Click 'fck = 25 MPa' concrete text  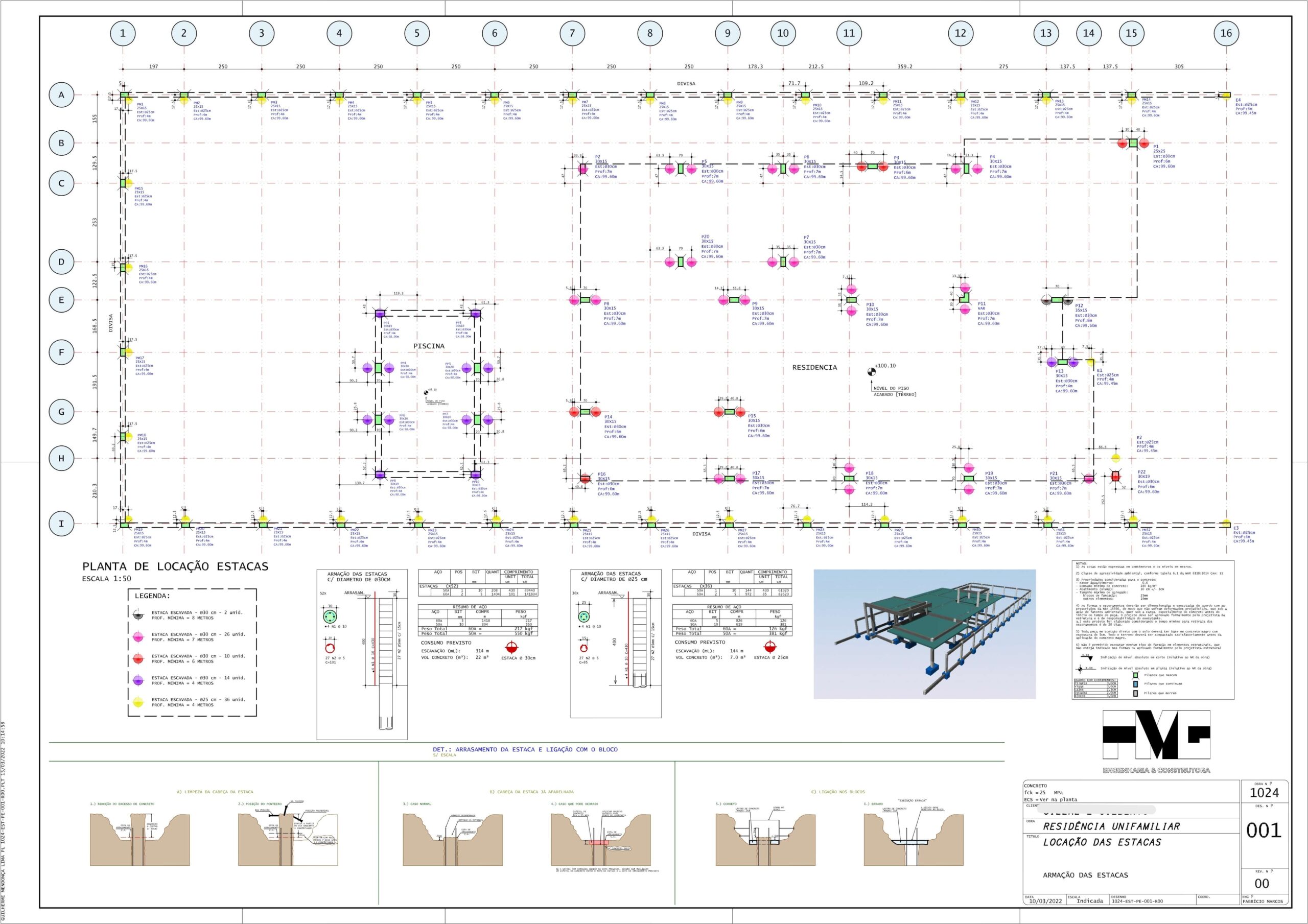(x=1044, y=792)
